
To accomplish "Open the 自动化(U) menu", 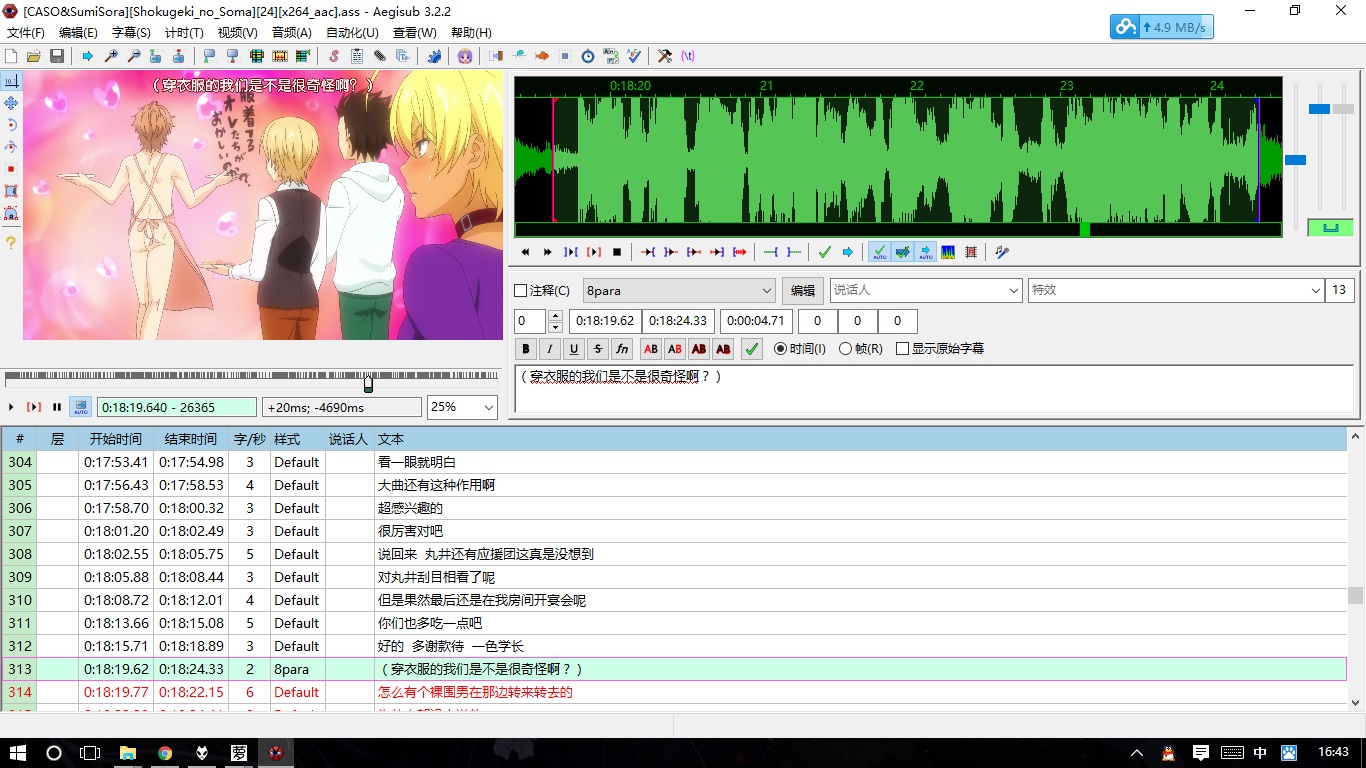I will tap(353, 32).
